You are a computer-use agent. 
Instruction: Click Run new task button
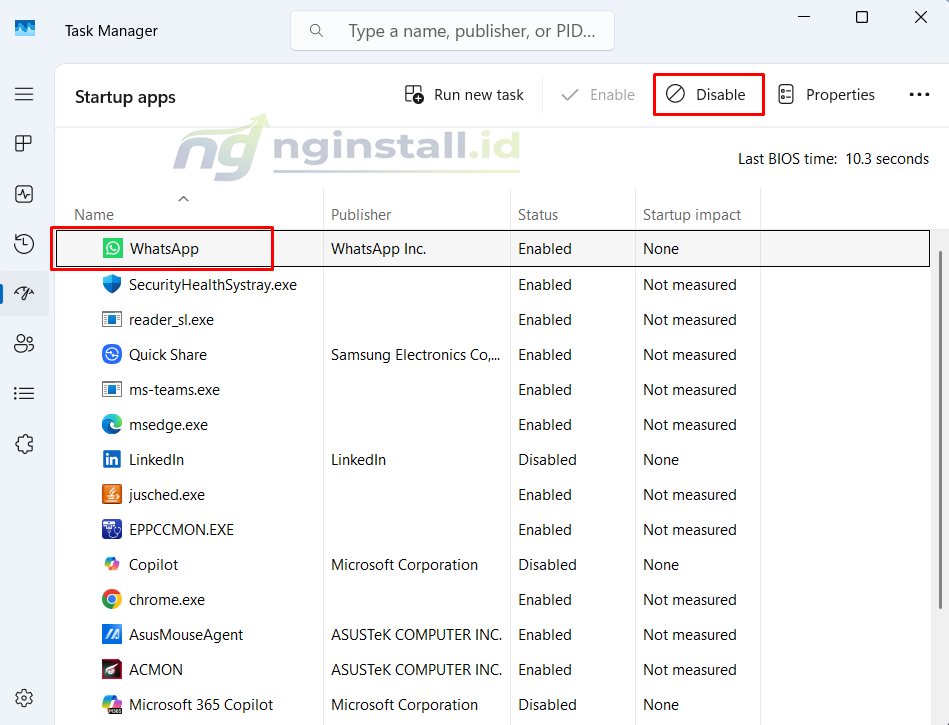[464, 94]
